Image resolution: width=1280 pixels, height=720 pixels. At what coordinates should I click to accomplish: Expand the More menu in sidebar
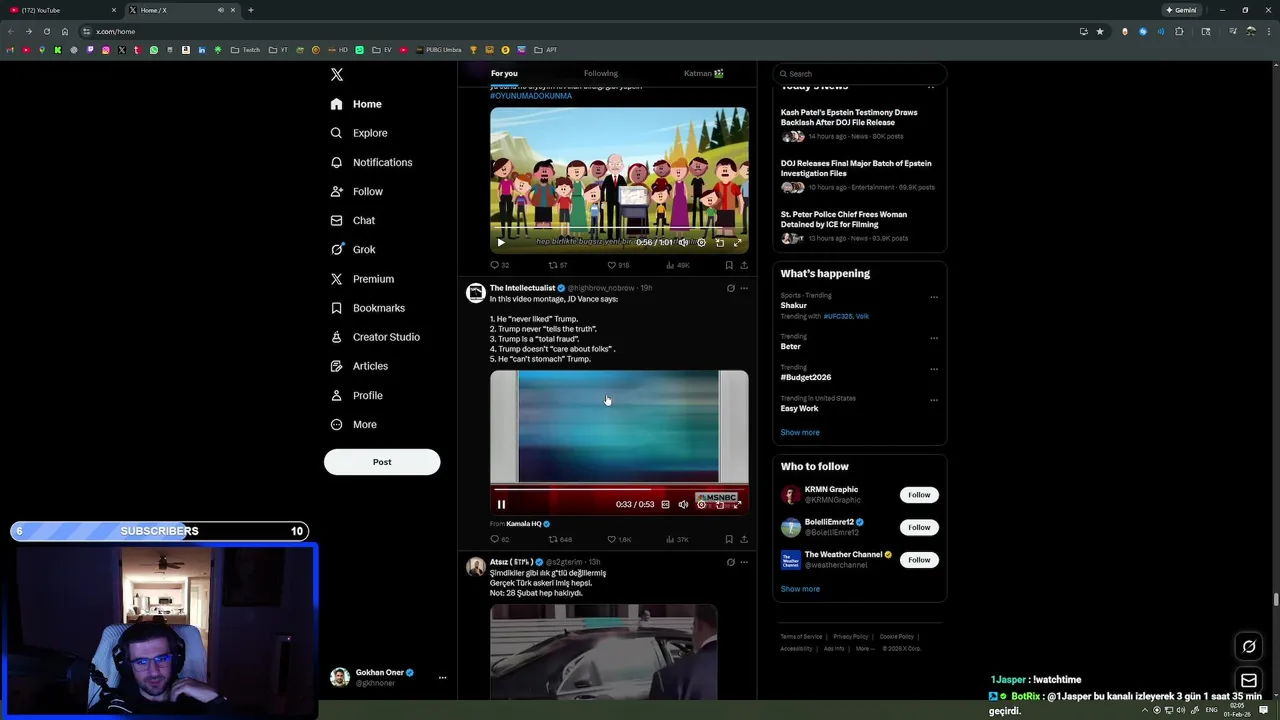point(353,424)
